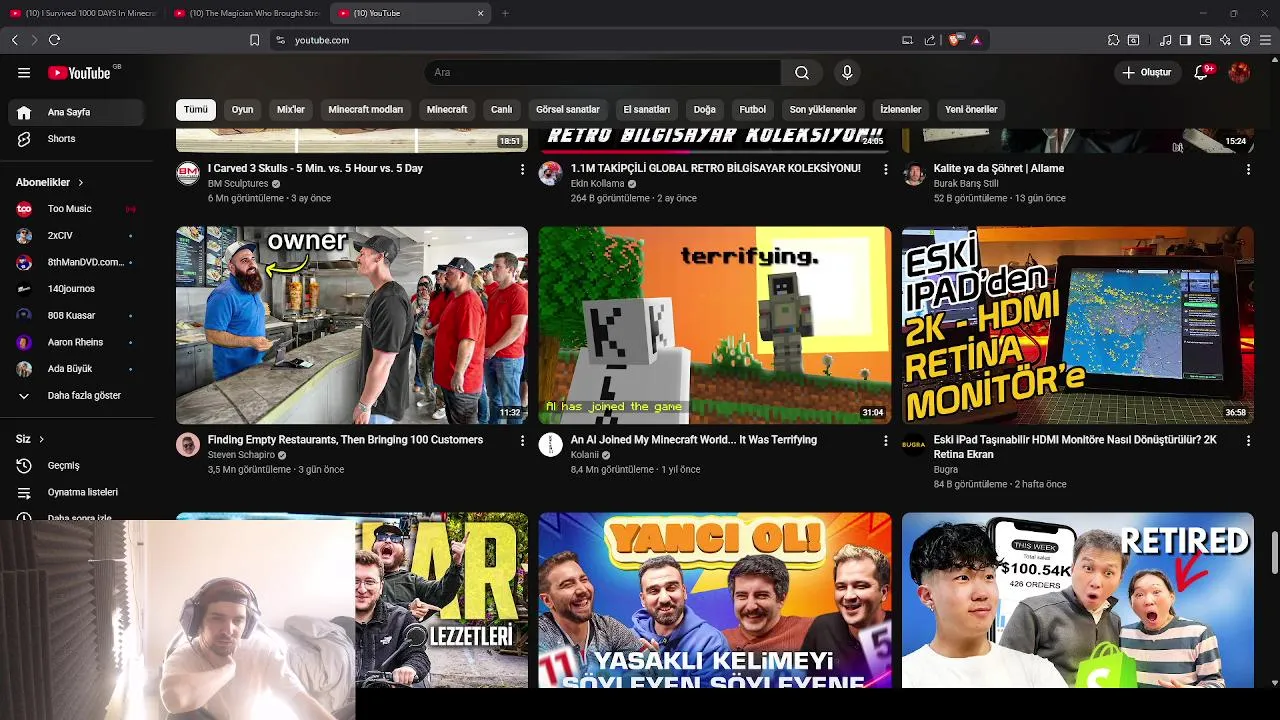Play Eski iPad HDMI monitor thumbnail

click(1078, 325)
